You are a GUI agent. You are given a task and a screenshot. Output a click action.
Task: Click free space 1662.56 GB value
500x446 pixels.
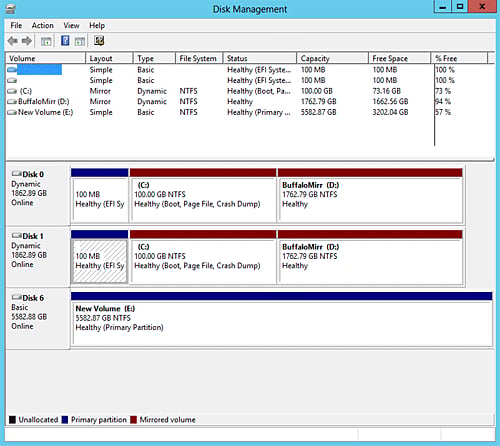390,102
